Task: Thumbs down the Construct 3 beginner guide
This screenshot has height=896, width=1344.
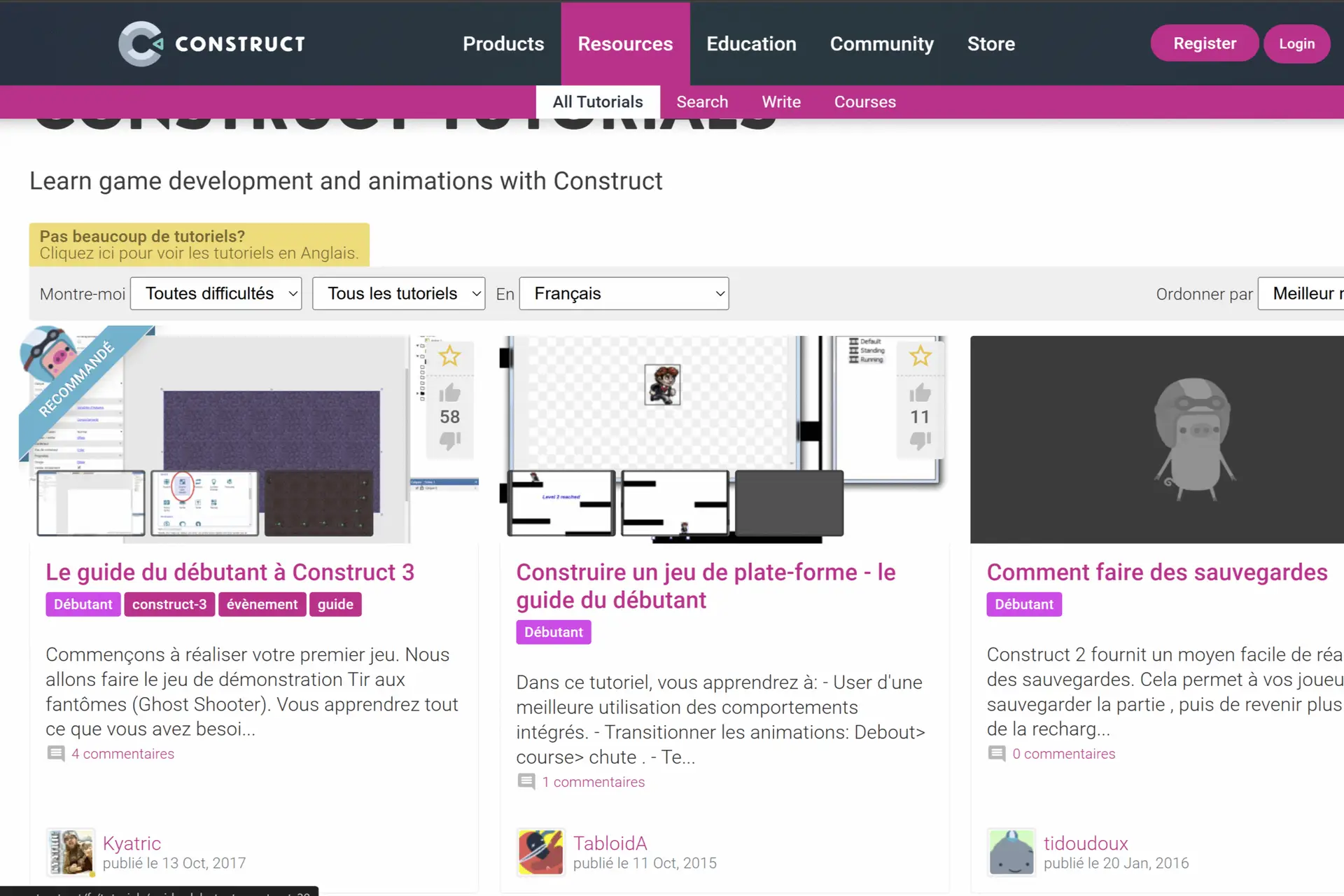Action: coord(449,440)
